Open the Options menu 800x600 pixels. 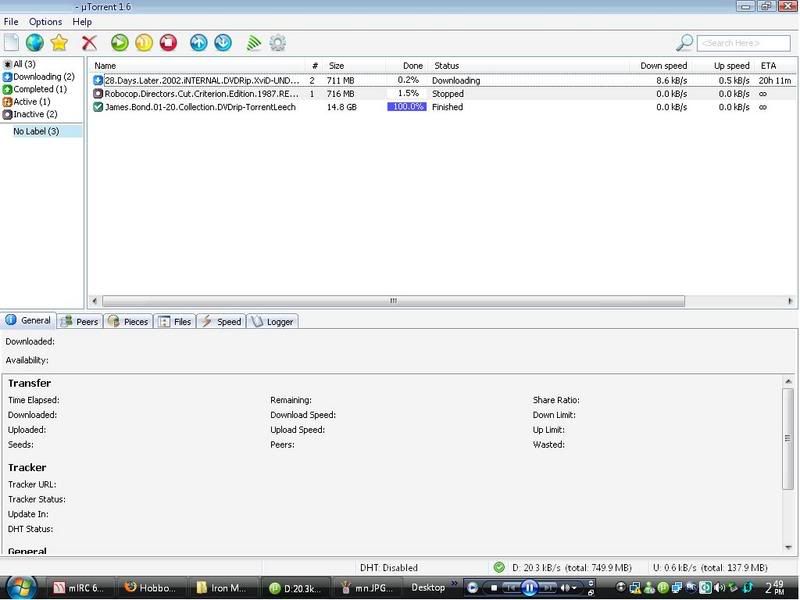45,22
